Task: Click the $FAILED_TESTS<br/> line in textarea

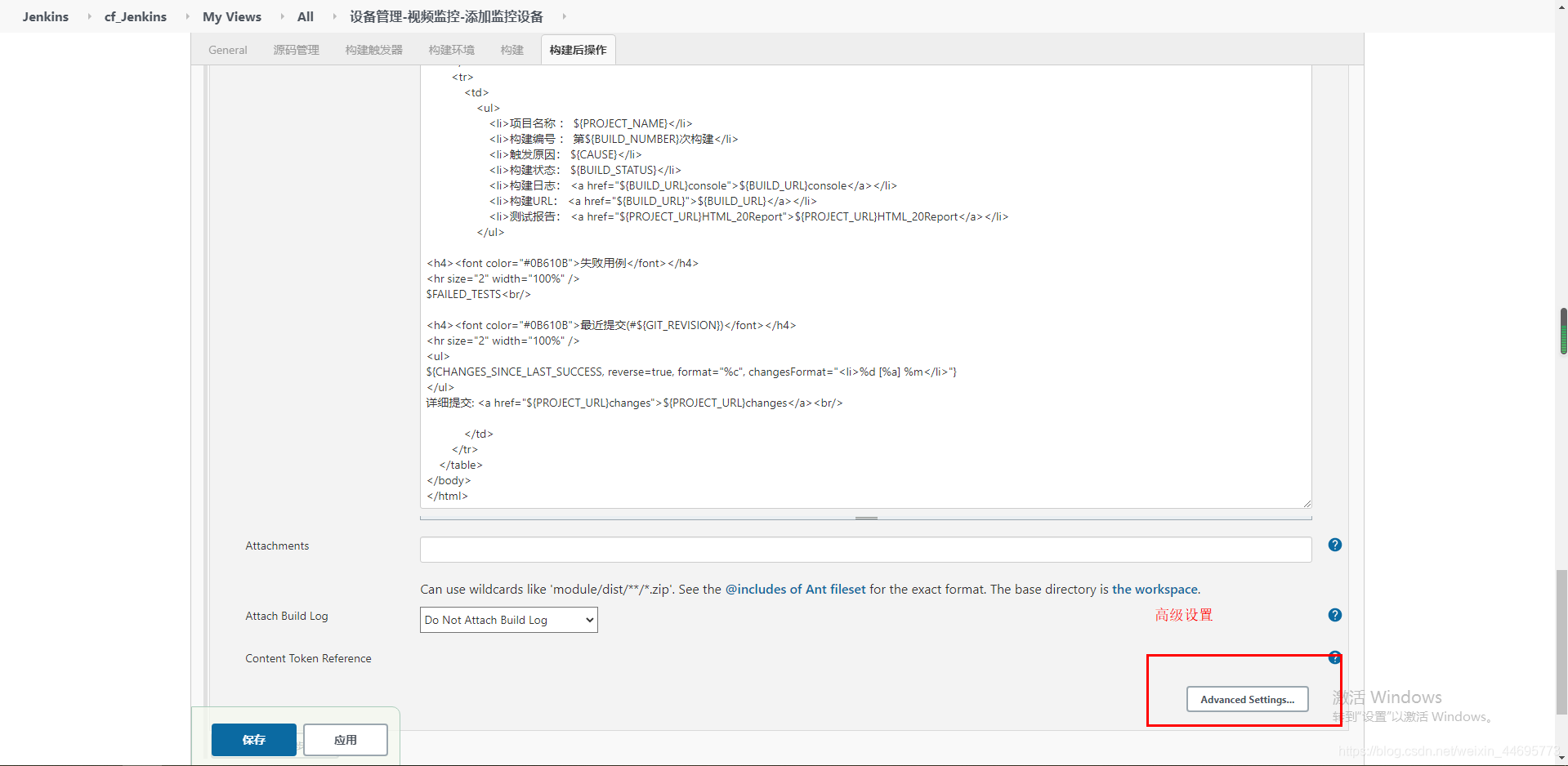Action: [x=479, y=294]
